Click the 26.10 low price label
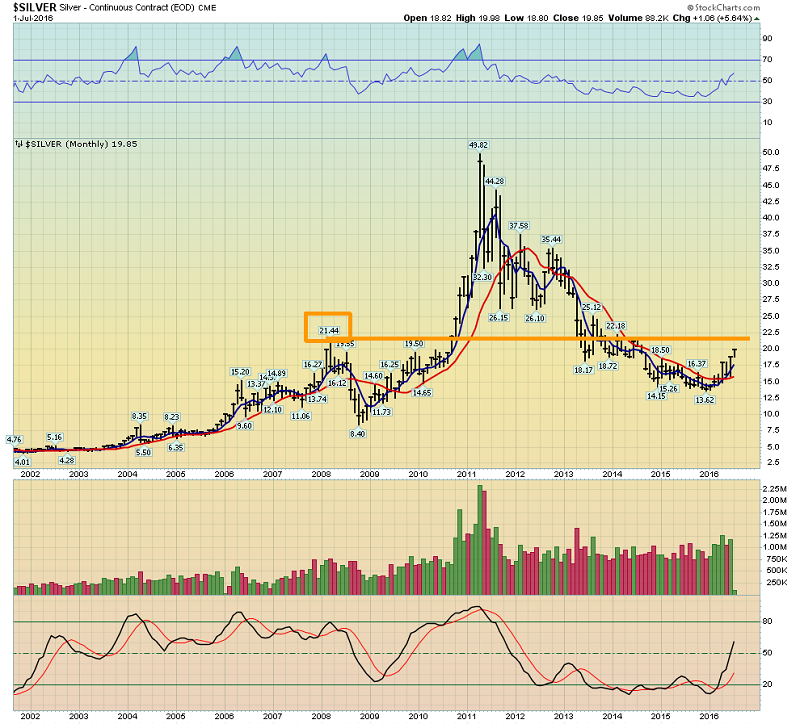Screen dimensions: 800x724 [535, 318]
